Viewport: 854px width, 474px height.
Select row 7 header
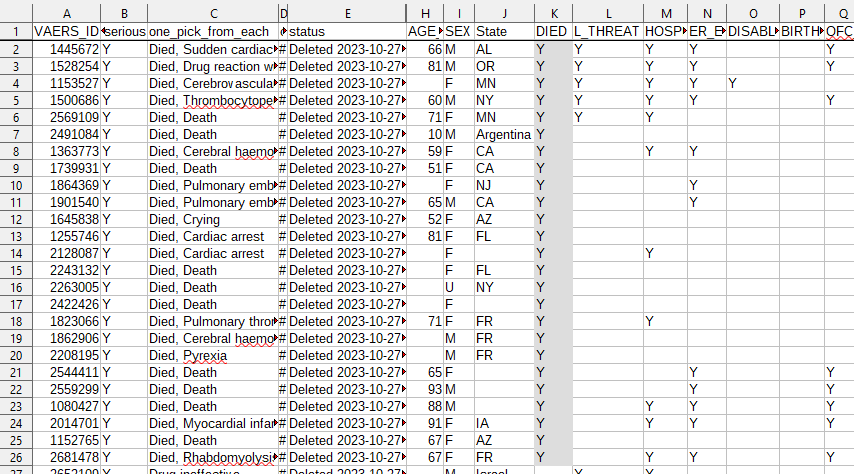coord(16,135)
